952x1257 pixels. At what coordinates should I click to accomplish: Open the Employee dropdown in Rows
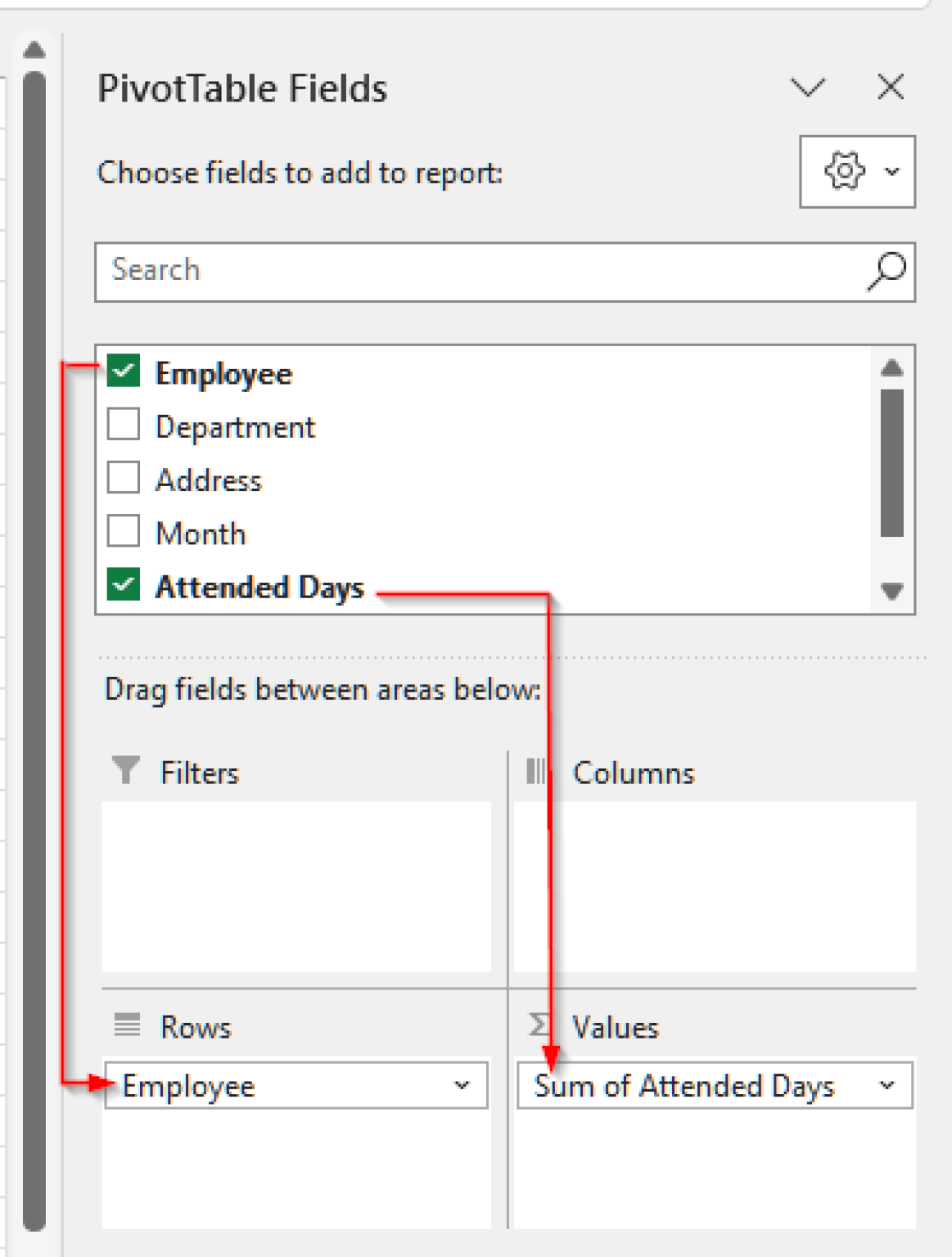coord(462,1086)
